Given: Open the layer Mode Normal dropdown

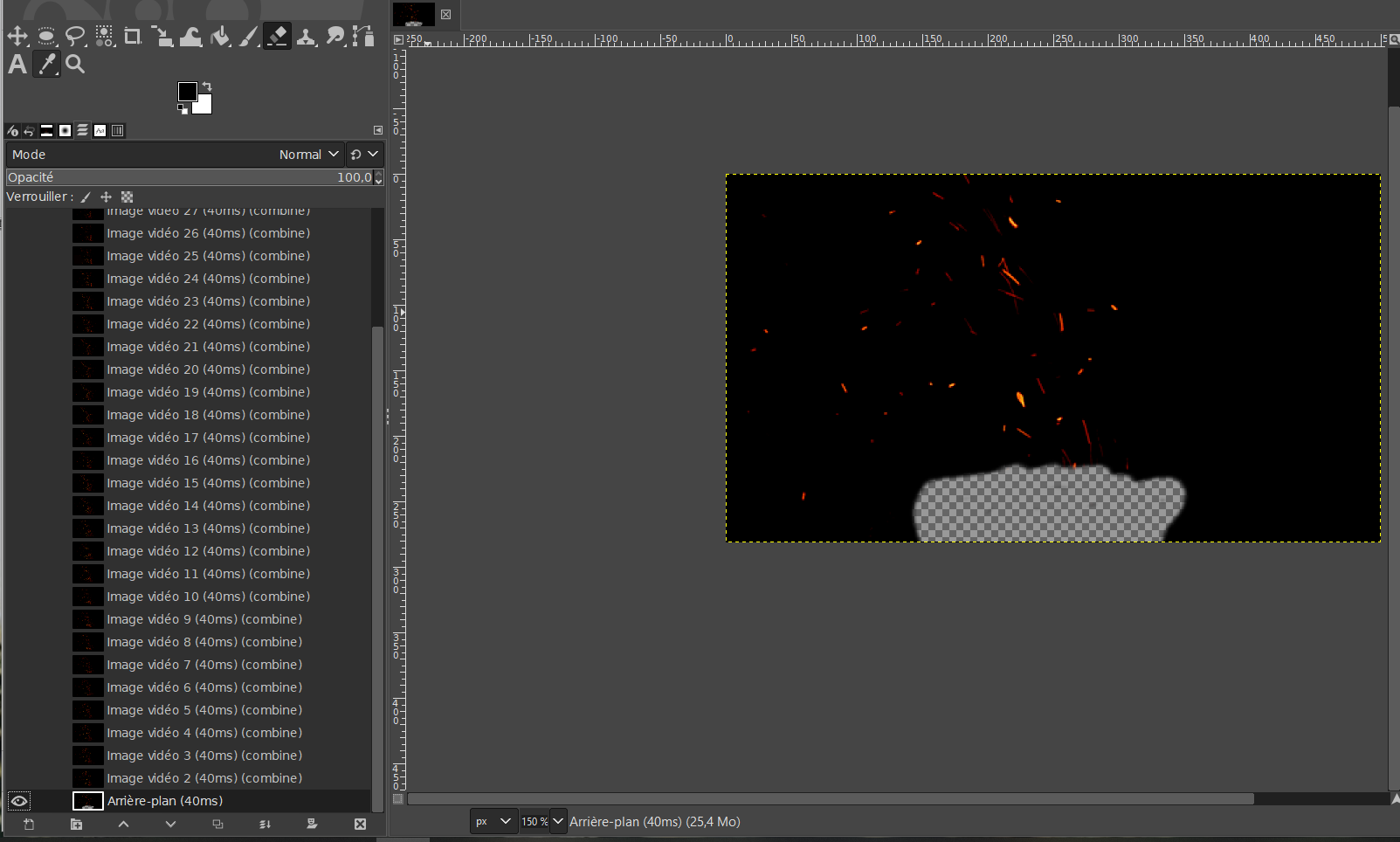Looking at the screenshot, I should [308, 155].
